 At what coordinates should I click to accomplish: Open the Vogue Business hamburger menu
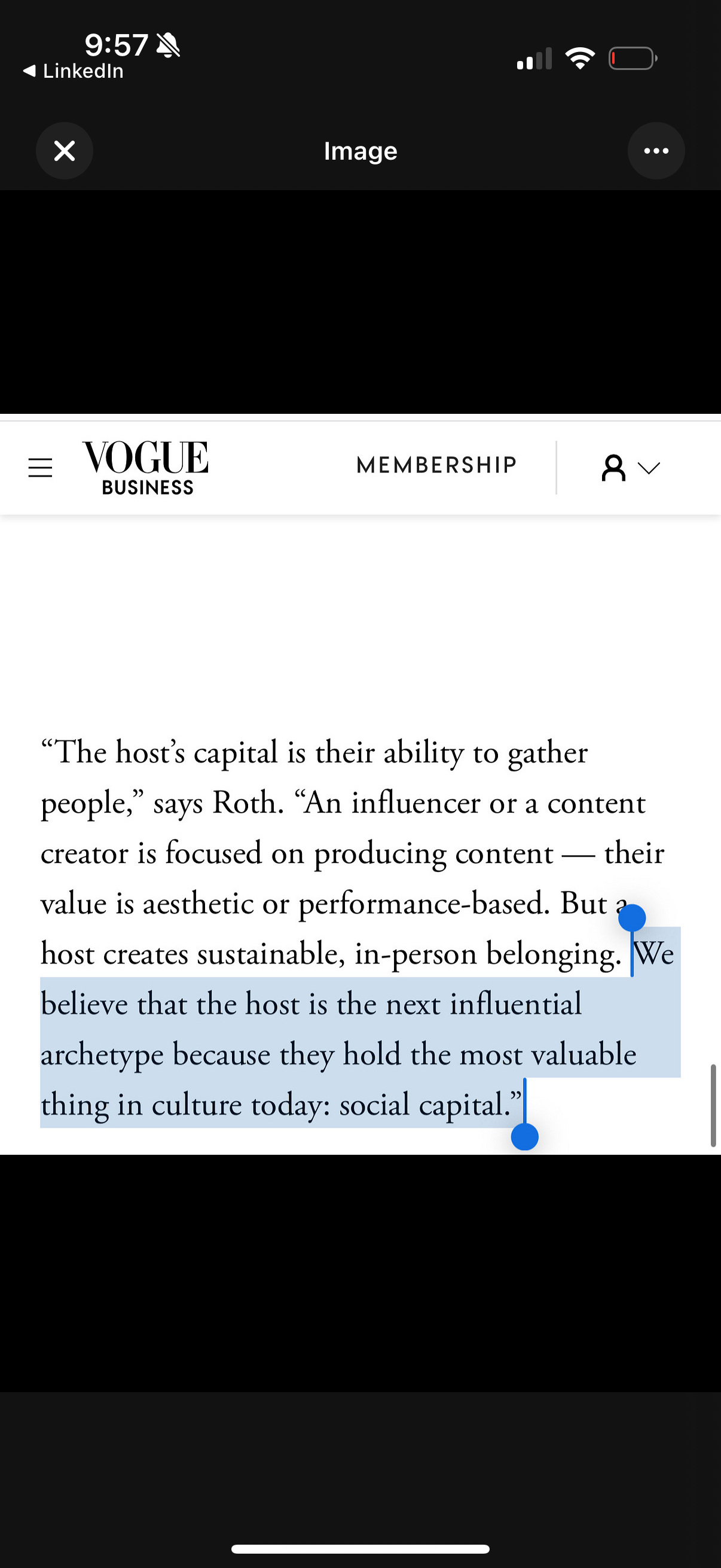pos(40,468)
